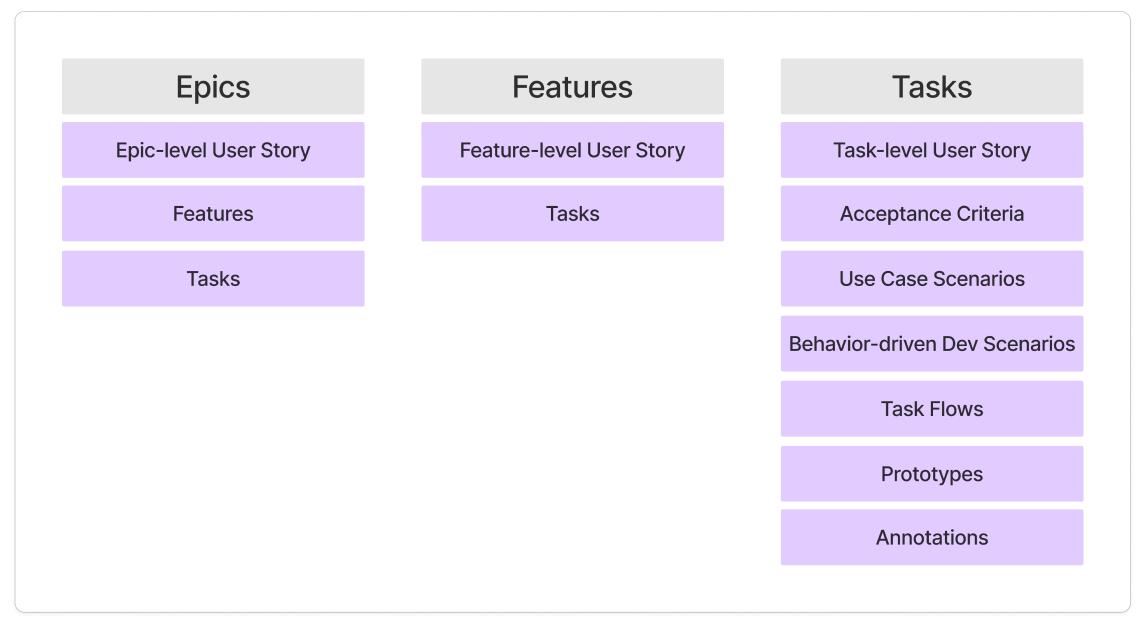Open the Task Flows card
The height and width of the screenshot is (619, 1140).
931,409
